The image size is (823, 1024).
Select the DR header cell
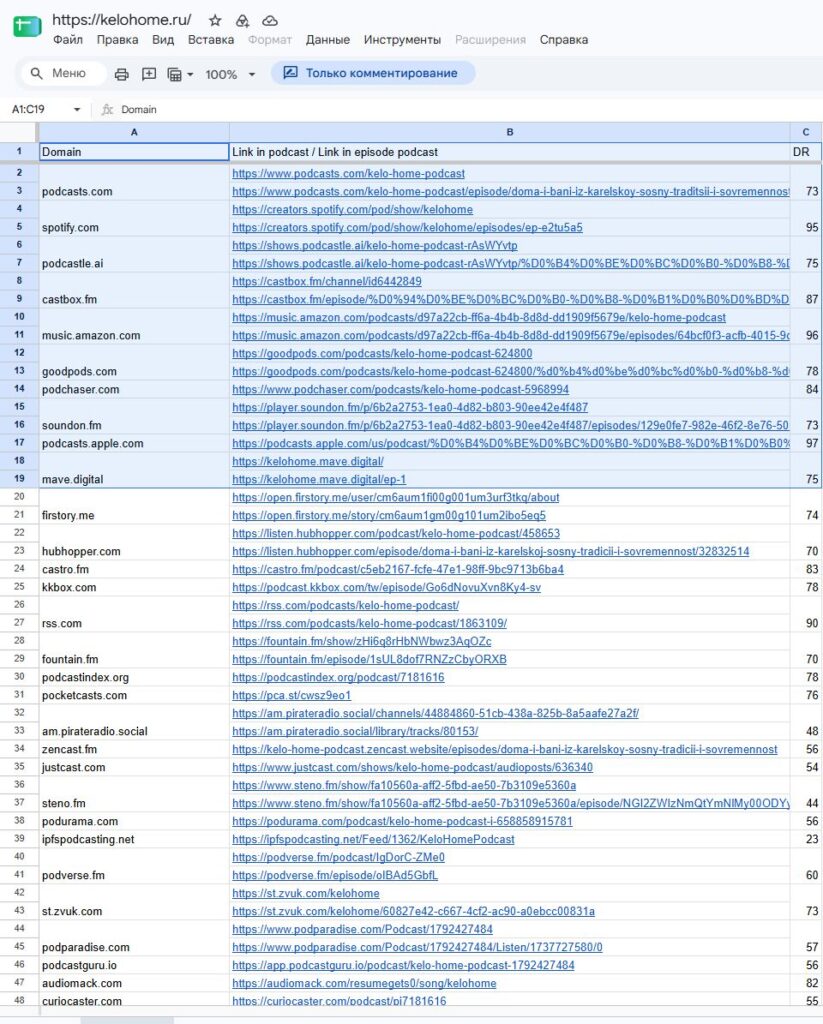tap(806, 152)
